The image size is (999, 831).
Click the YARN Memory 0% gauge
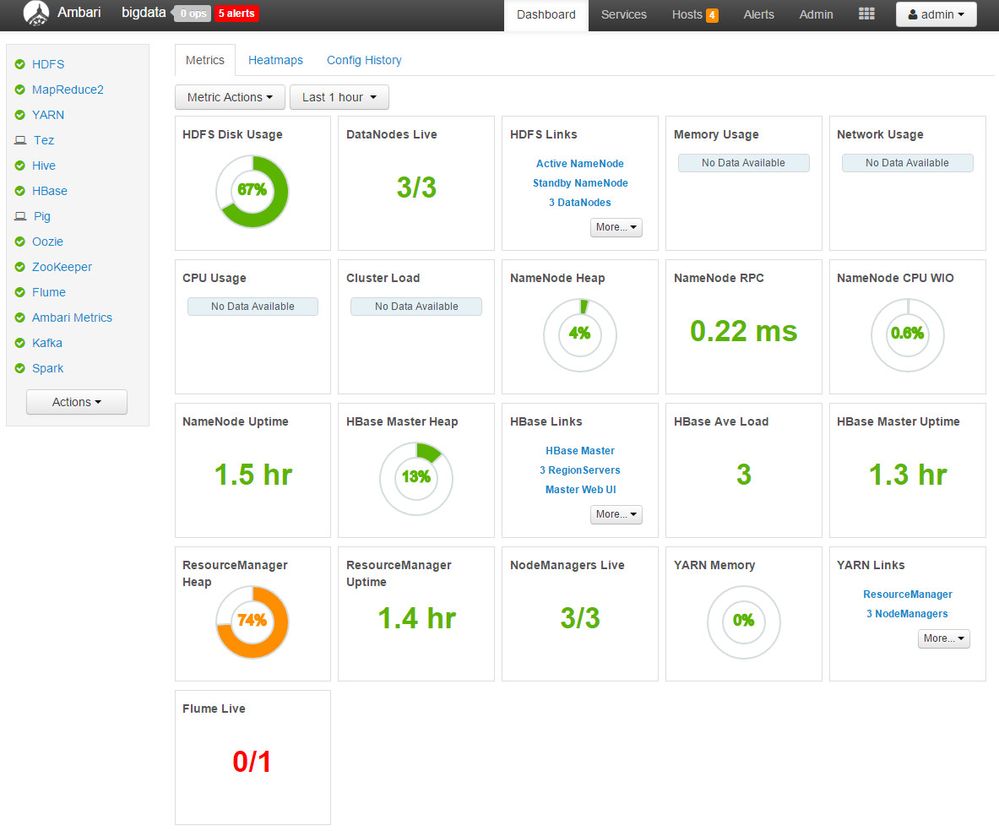pos(744,622)
